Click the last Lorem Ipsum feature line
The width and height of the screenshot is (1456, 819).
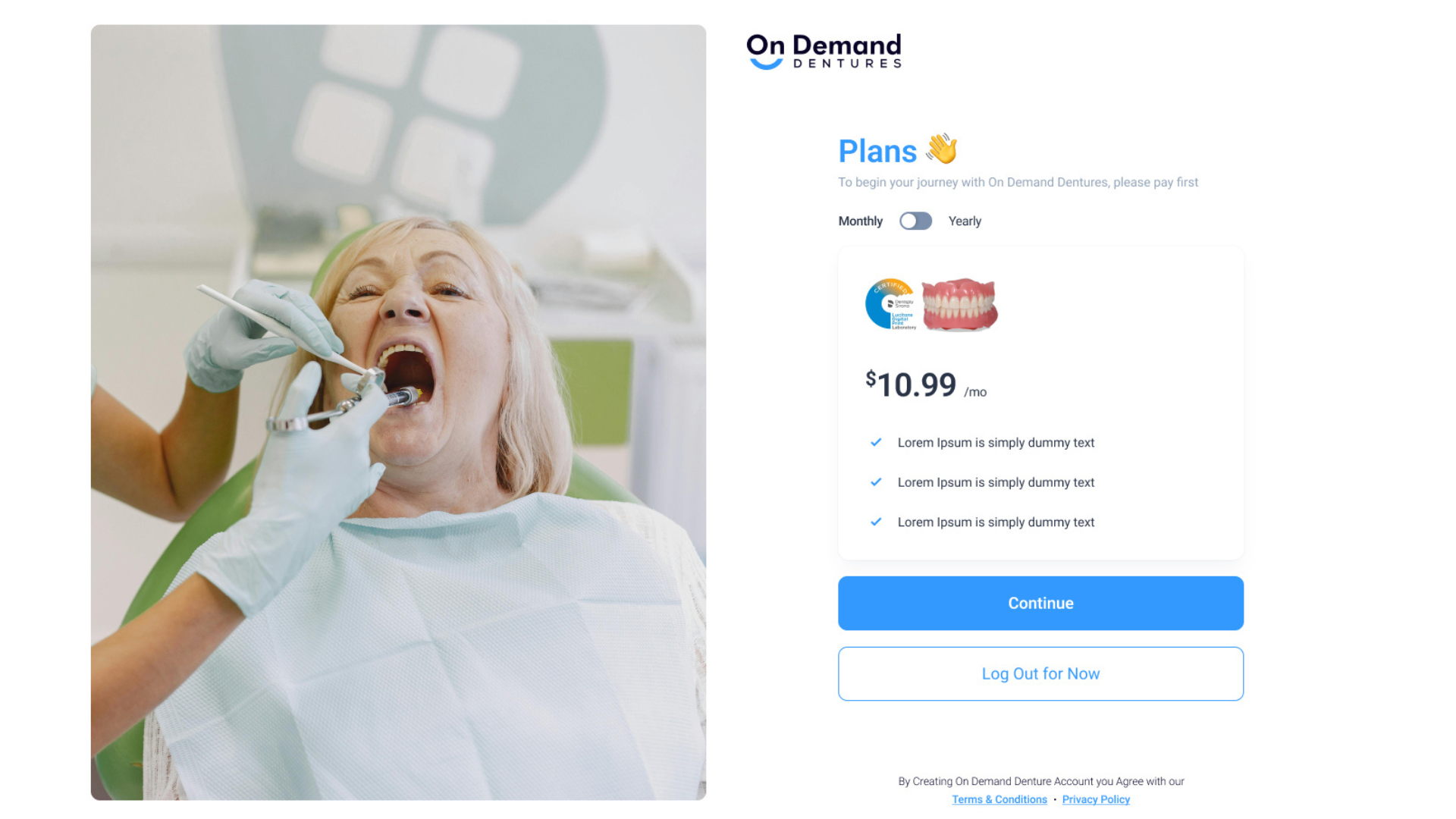[x=996, y=522]
